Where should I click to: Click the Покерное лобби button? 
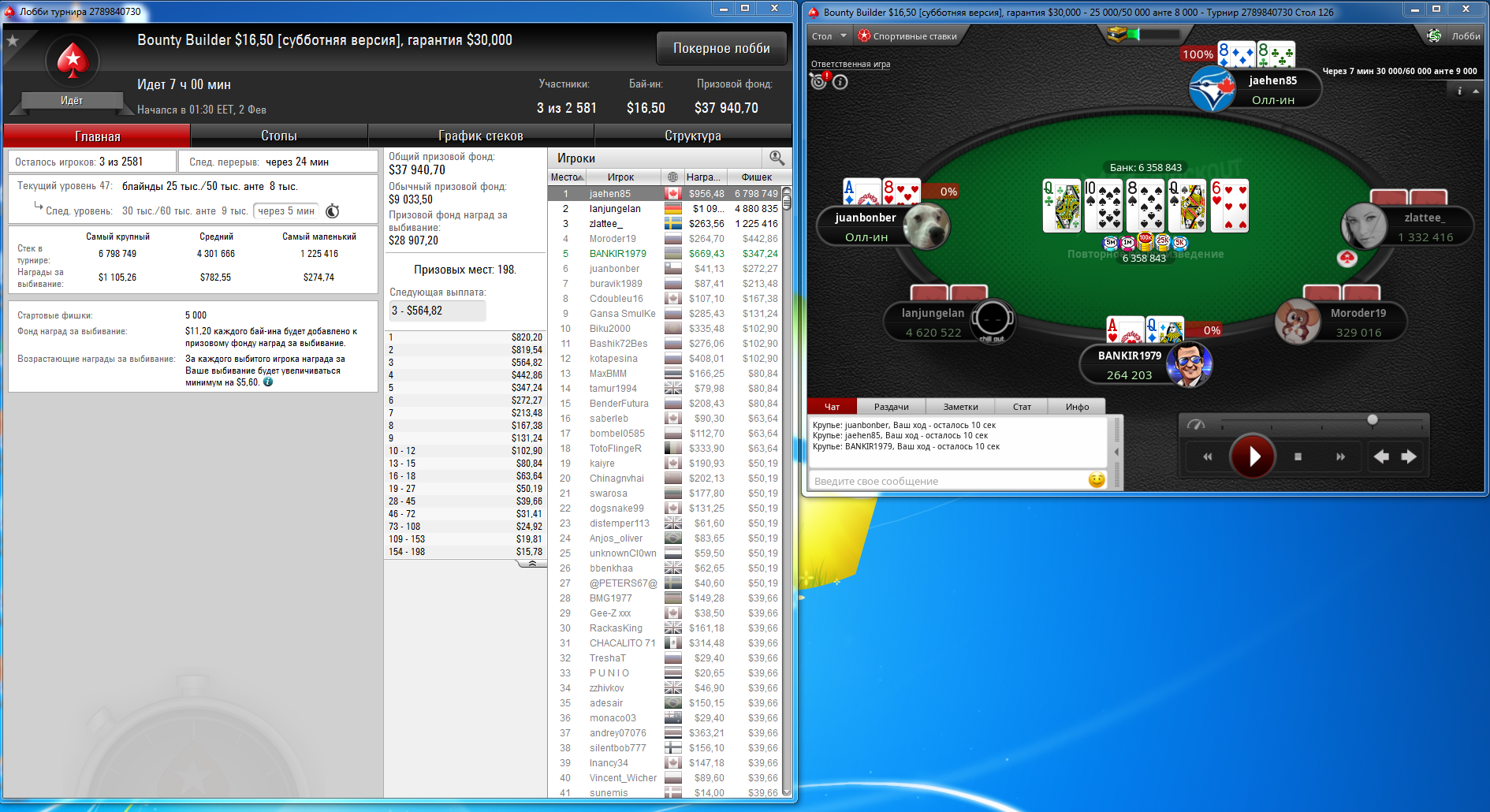[721, 48]
